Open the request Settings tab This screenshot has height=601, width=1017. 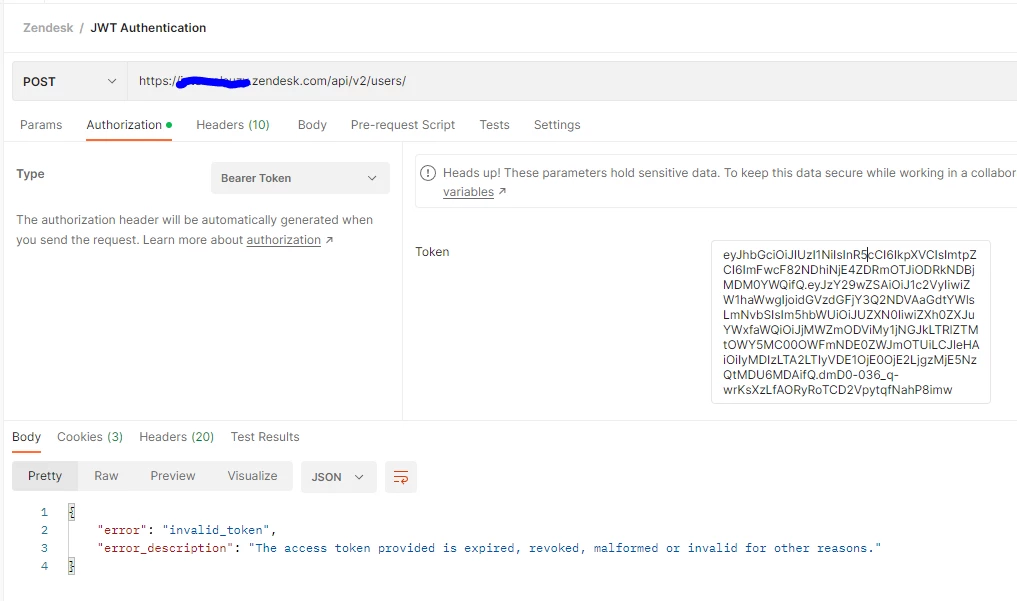point(557,124)
